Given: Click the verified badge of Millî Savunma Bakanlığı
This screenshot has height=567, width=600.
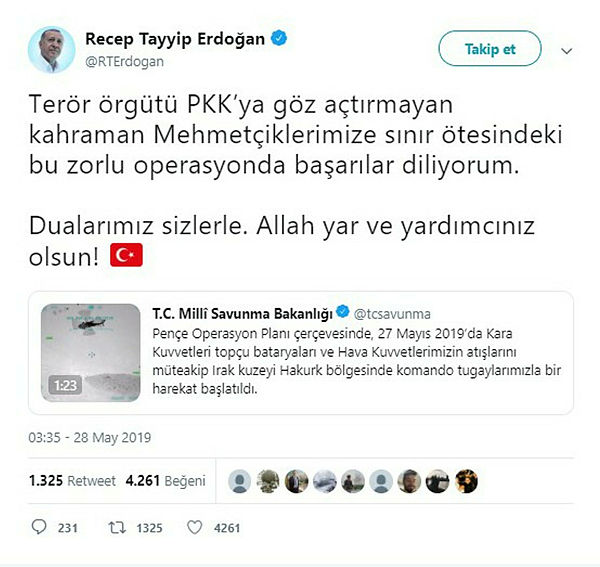Looking at the screenshot, I should click(x=342, y=311).
